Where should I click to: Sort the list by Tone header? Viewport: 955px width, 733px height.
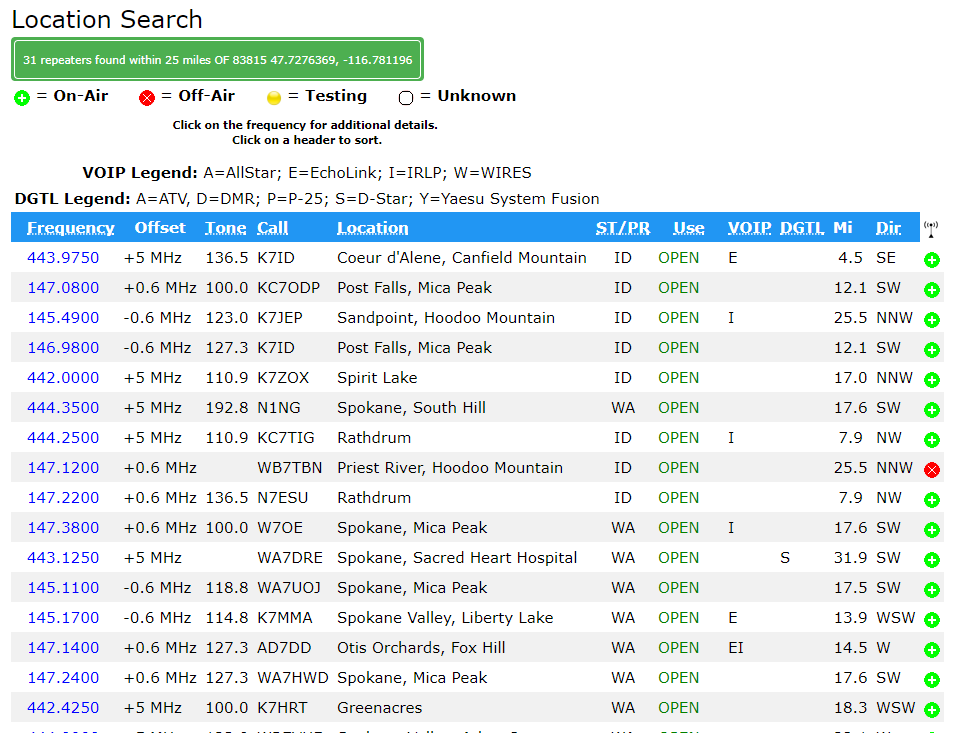pos(226,228)
